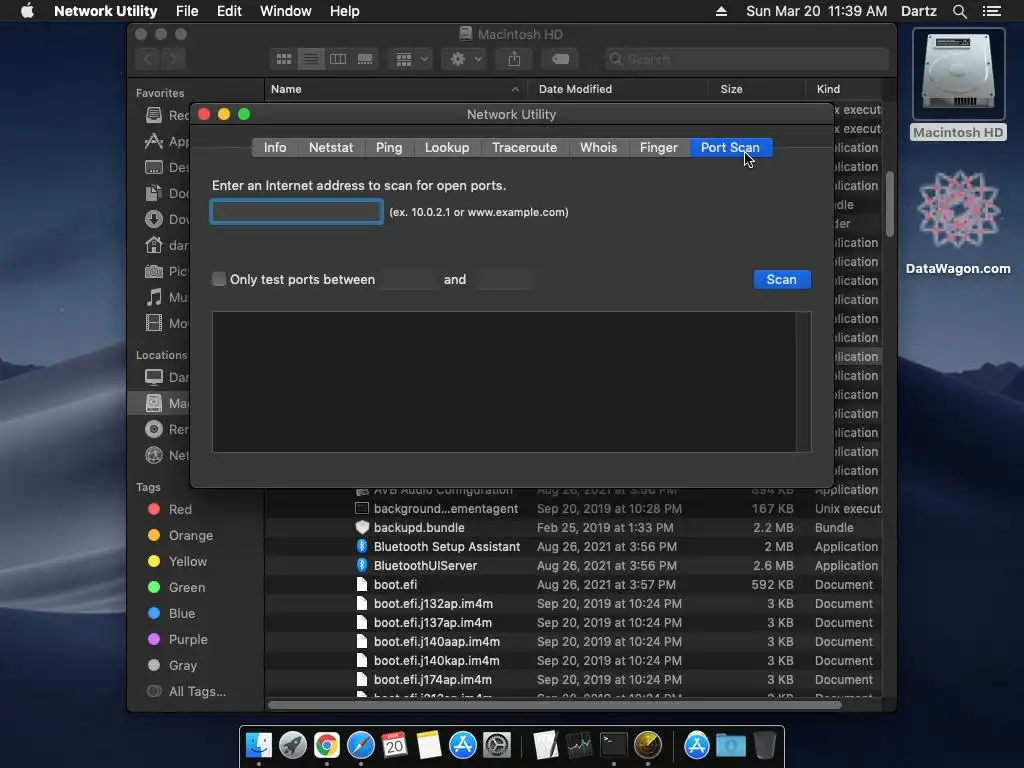Image resolution: width=1024 pixels, height=768 pixels.
Task: Click the Internet address input field
Action: (x=296, y=212)
